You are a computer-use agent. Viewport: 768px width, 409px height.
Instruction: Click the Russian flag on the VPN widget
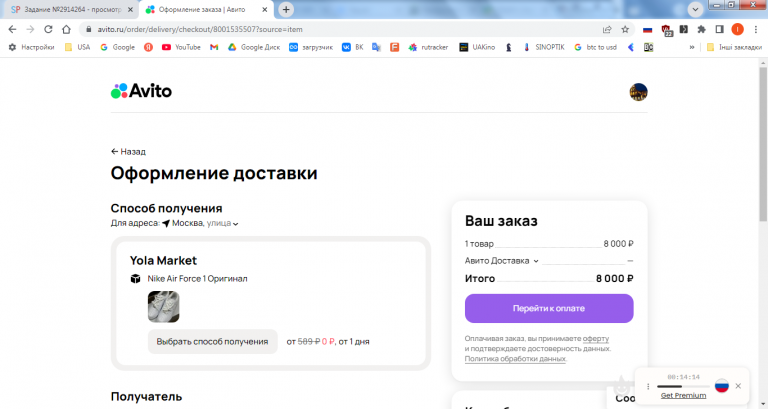click(721, 386)
